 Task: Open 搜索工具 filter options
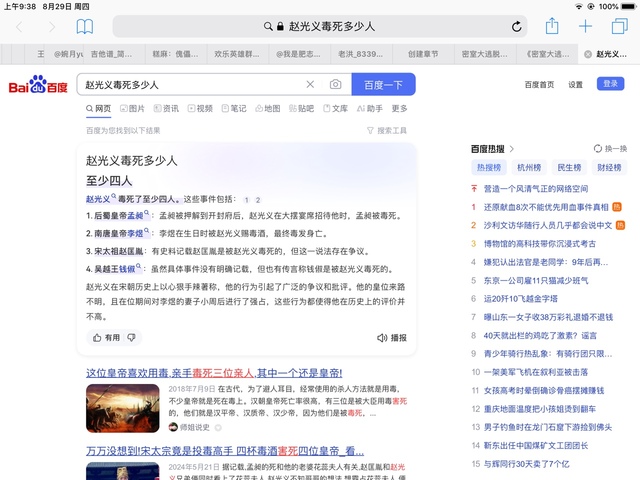(386, 130)
